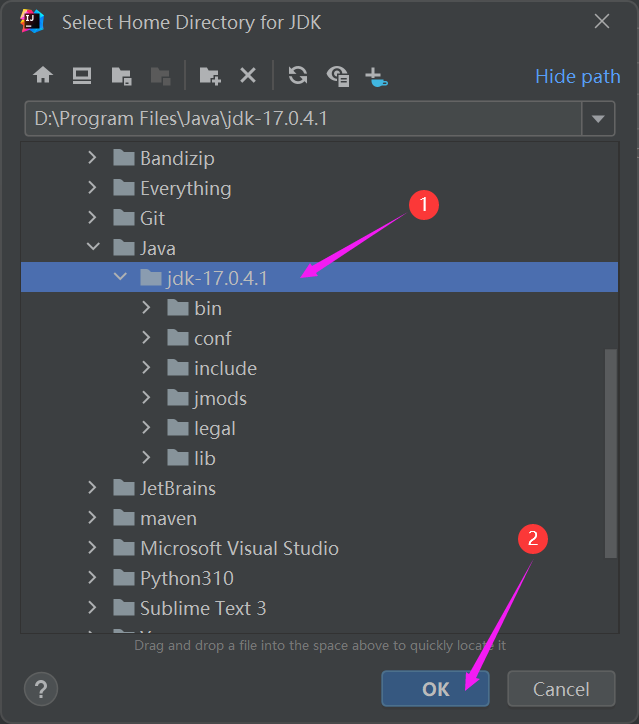Expand the lib folder
The image size is (639, 724).
pos(146,458)
